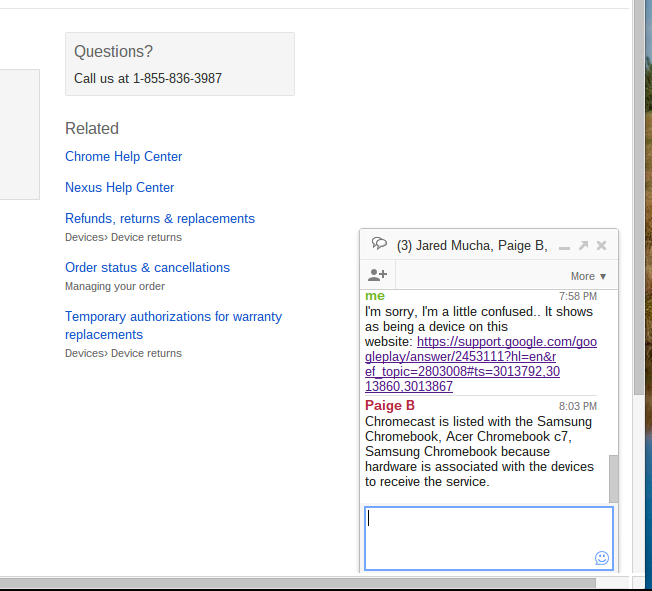This screenshot has width=652, height=591.
Task: Click the page vertical scrollbar
Action: click(640, 200)
